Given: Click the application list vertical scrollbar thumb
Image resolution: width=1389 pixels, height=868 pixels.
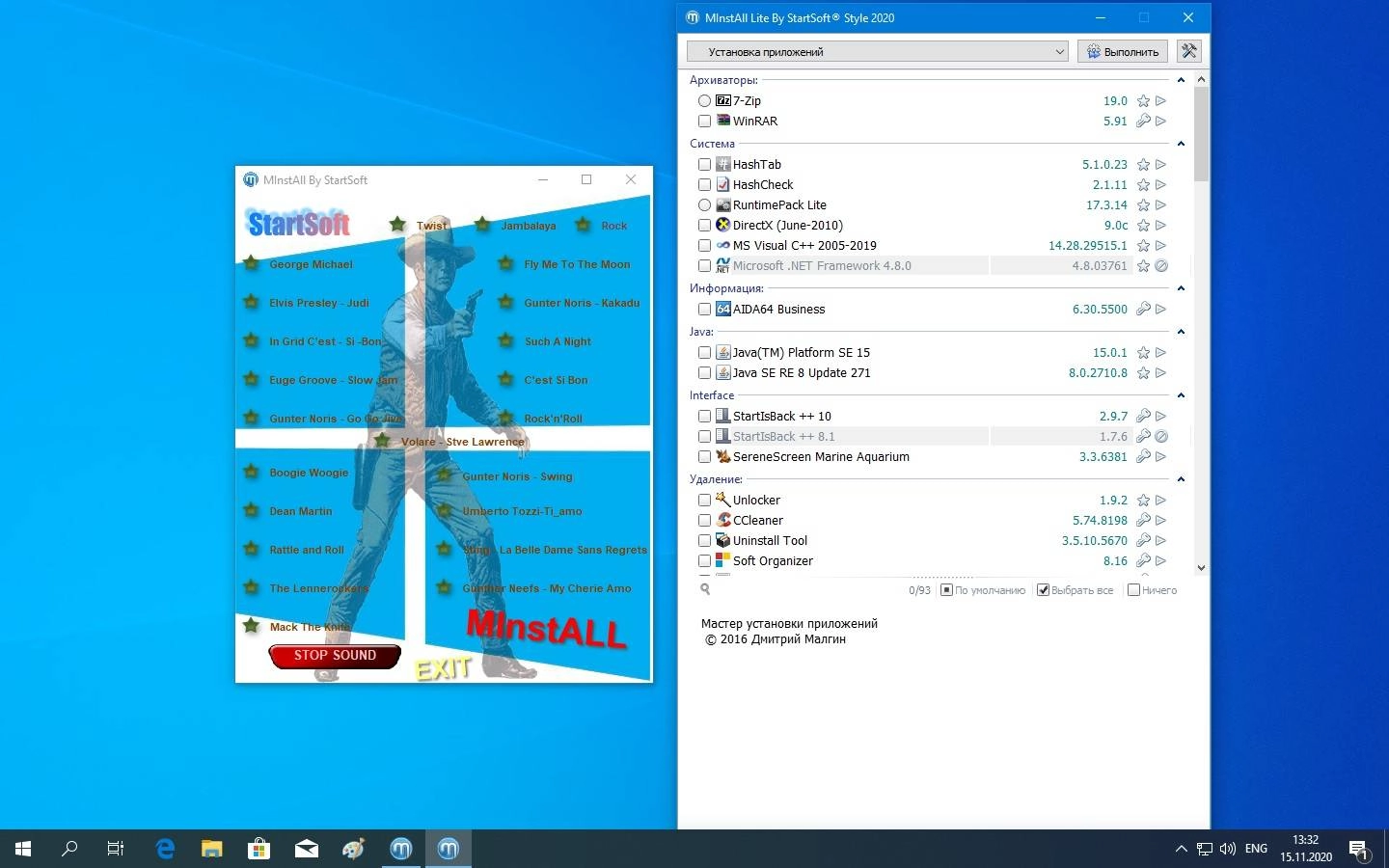Looking at the screenshot, I should click(x=1201, y=134).
